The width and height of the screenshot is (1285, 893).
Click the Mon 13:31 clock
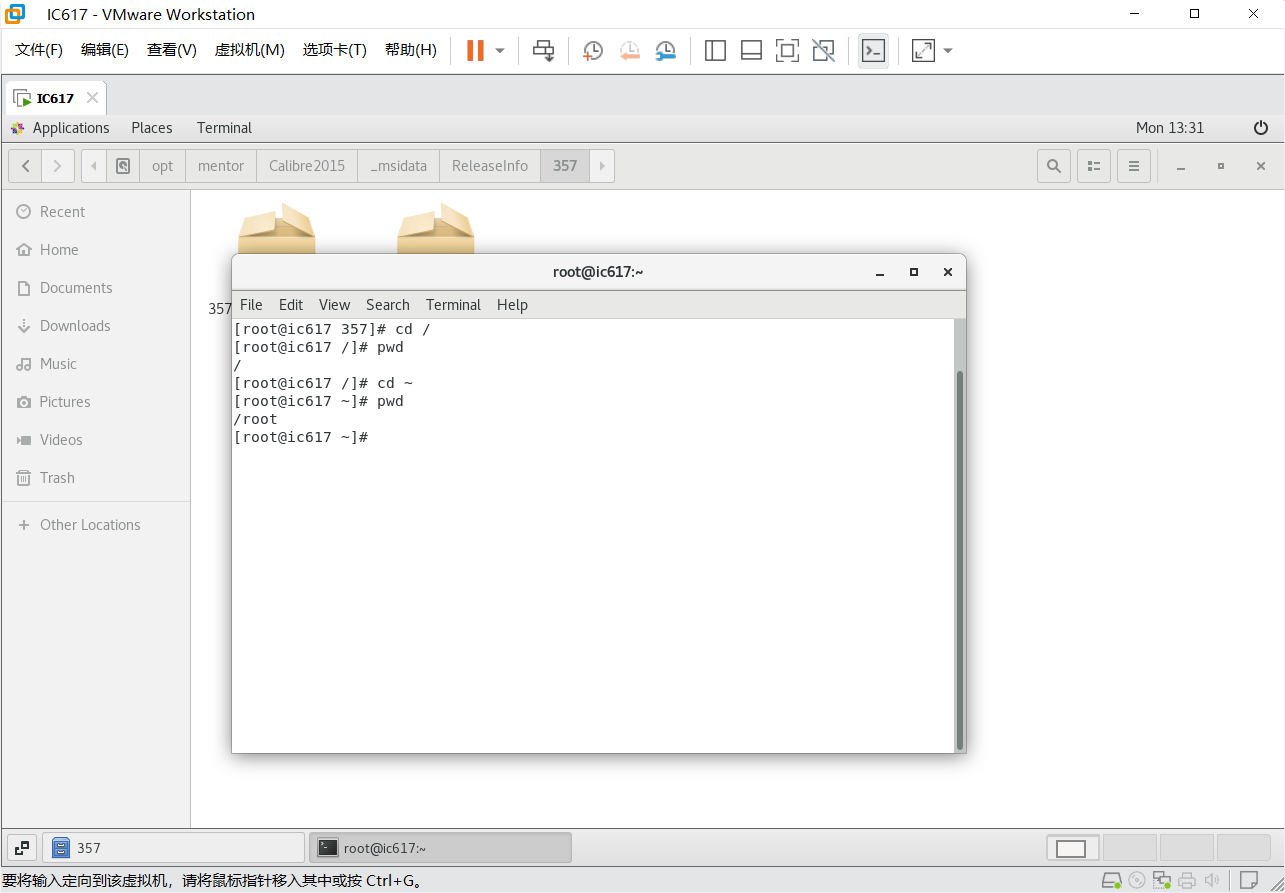click(1170, 128)
